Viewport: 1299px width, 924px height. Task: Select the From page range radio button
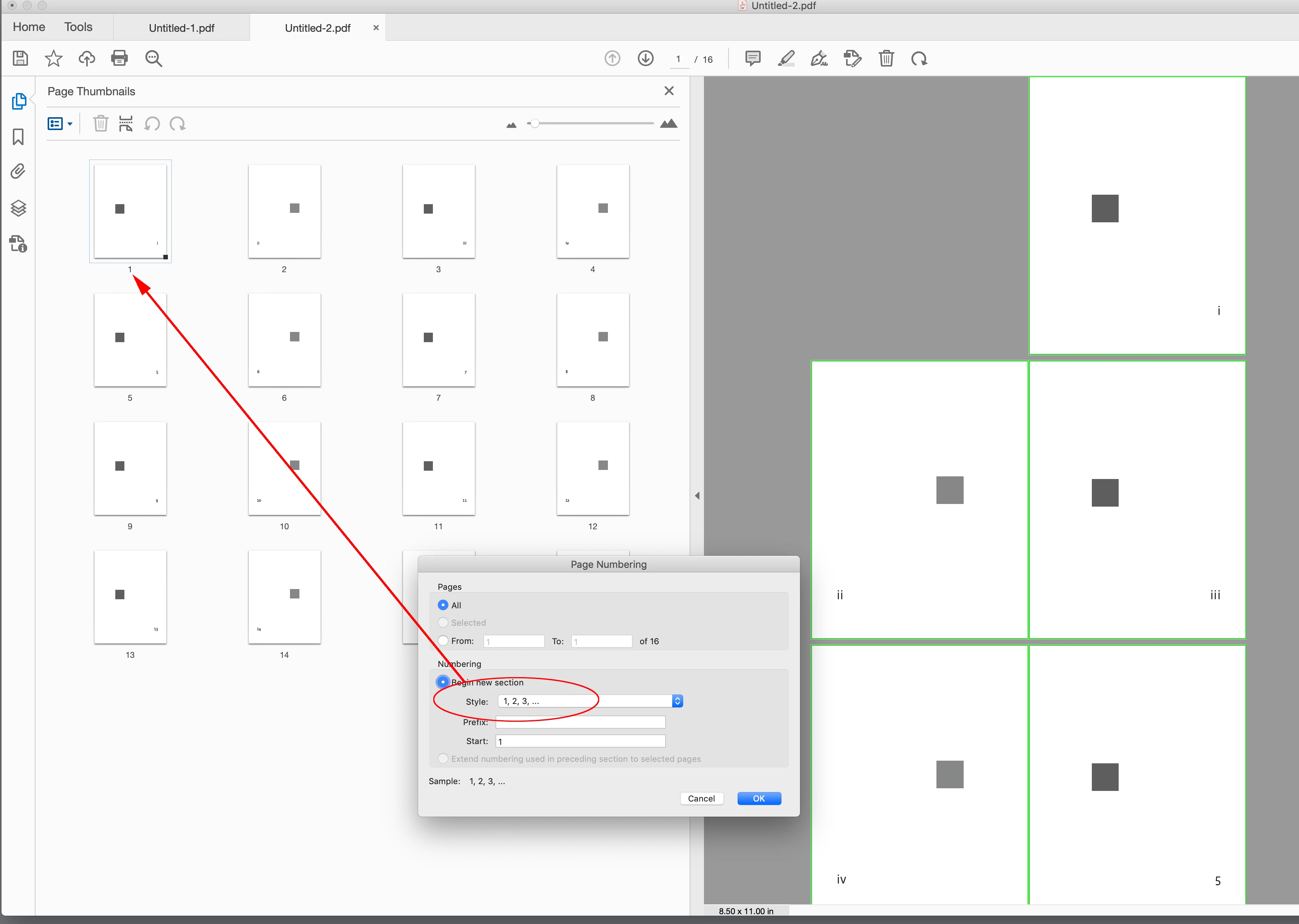(x=443, y=641)
